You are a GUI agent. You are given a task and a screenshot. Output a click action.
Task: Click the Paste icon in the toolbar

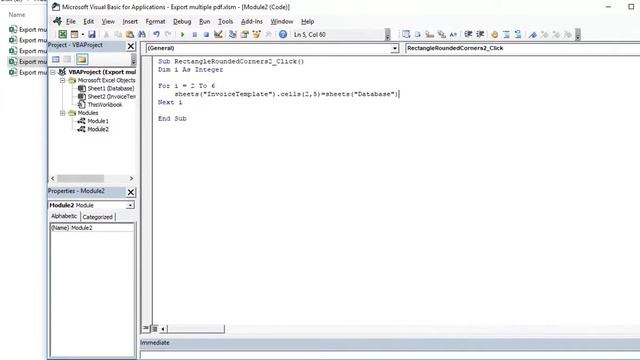tap(130, 35)
